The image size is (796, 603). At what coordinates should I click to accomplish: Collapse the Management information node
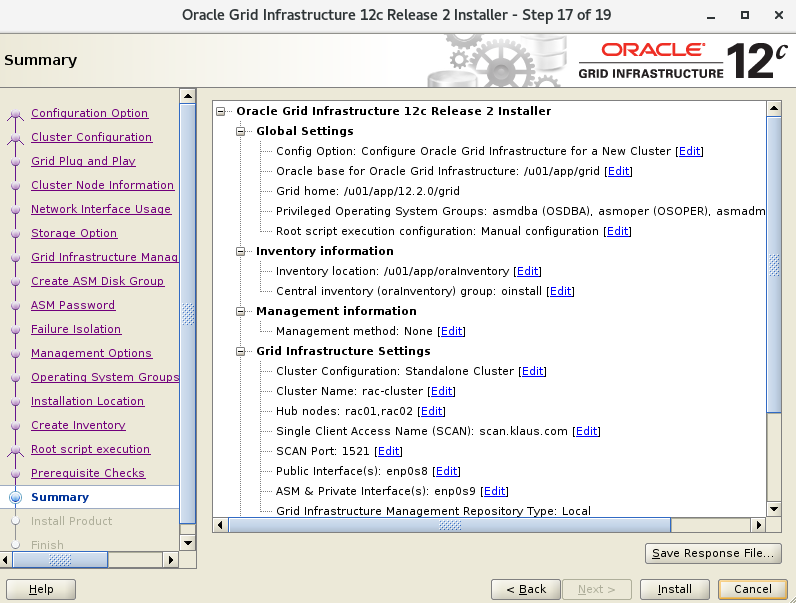tap(241, 311)
